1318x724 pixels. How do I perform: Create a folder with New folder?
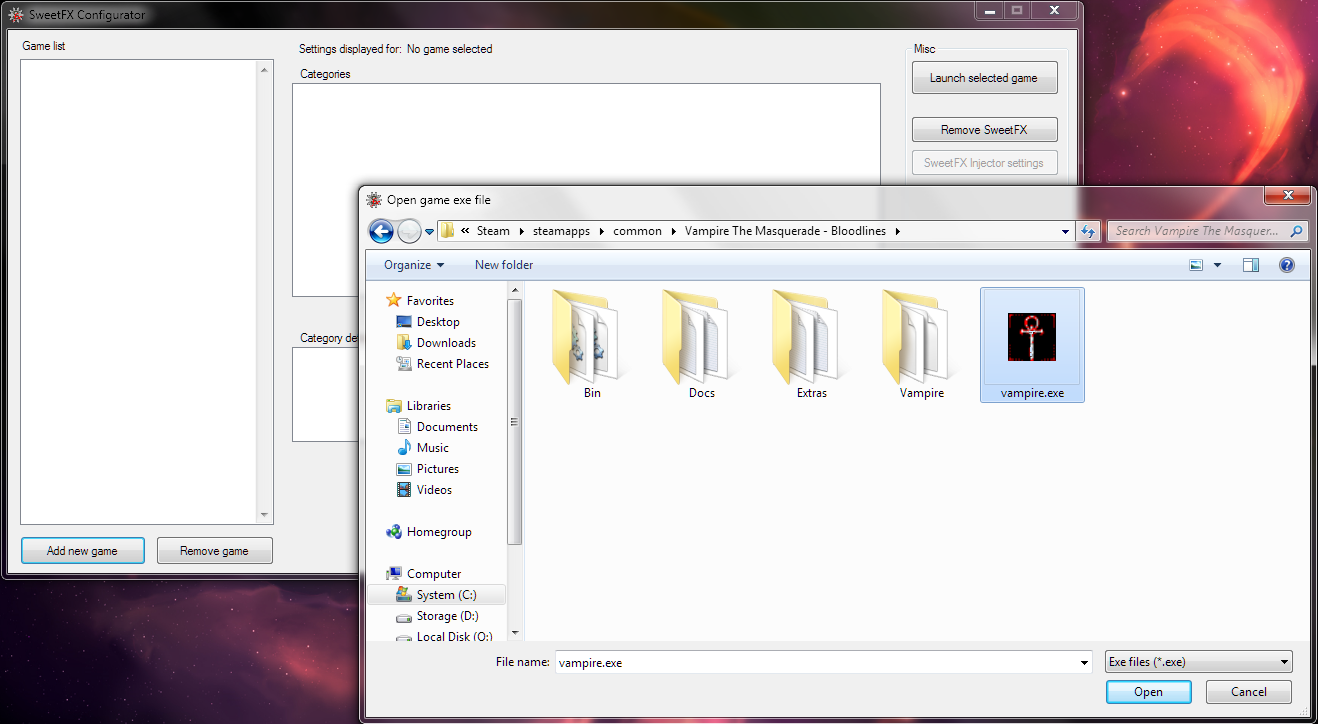coord(504,265)
